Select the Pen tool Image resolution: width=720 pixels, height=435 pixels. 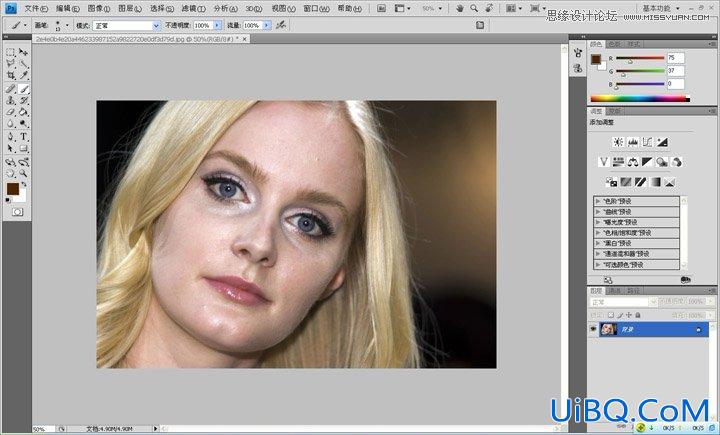click(10, 136)
